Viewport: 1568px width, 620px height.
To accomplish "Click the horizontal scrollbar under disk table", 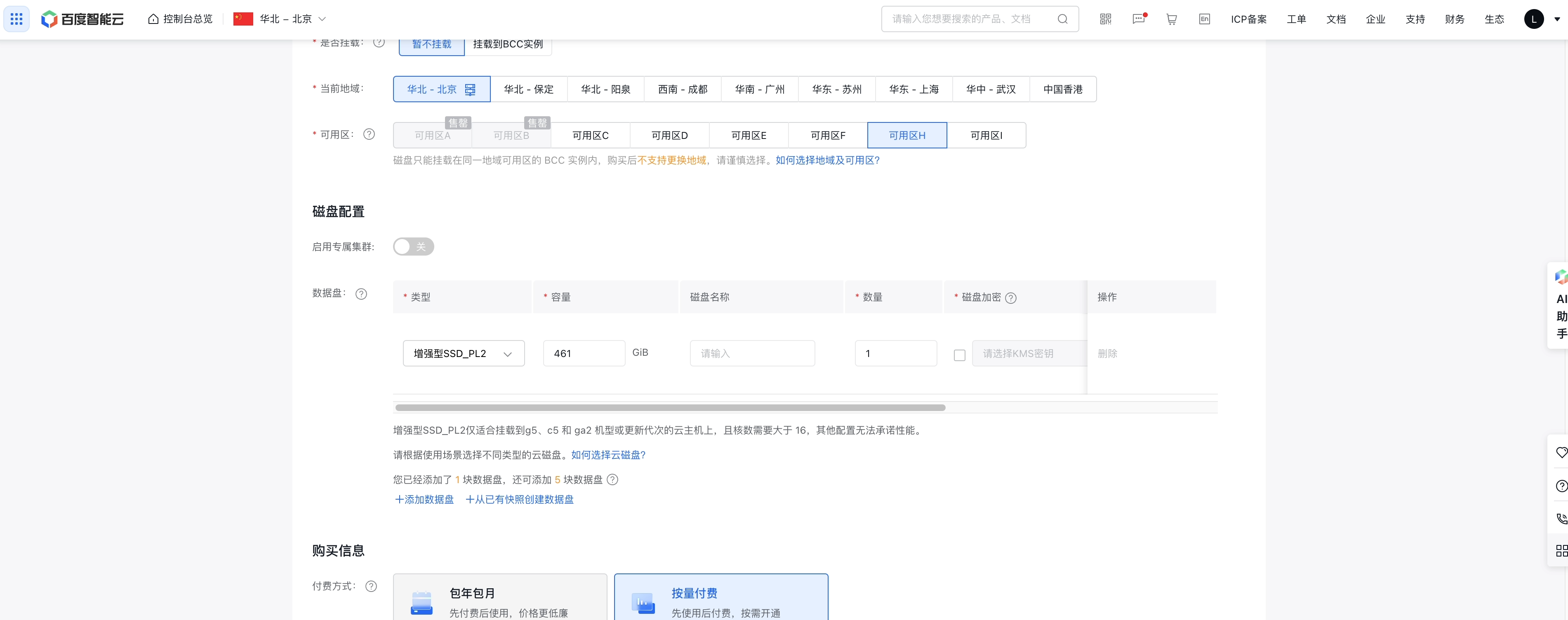I will coord(670,408).
